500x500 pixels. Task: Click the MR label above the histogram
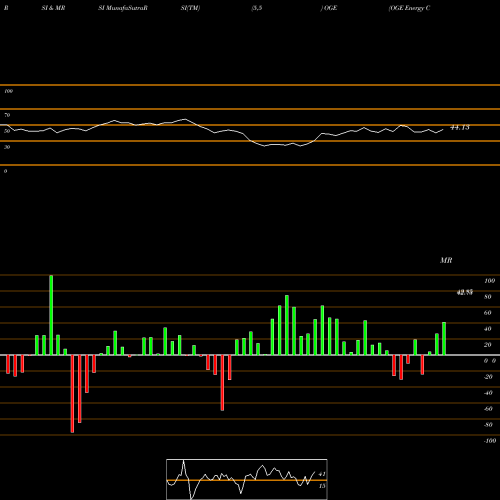click(446, 260)
